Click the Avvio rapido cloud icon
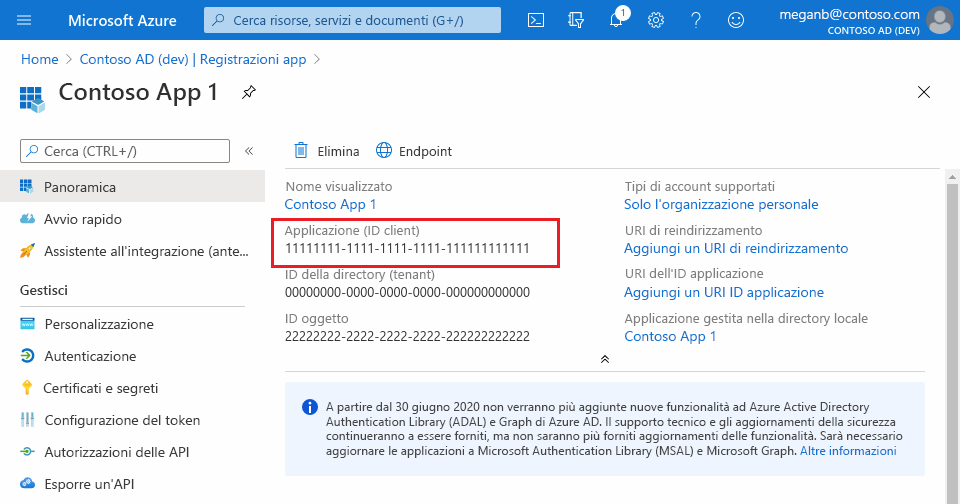This screenshot has width=960, height=504. [28, 219]
